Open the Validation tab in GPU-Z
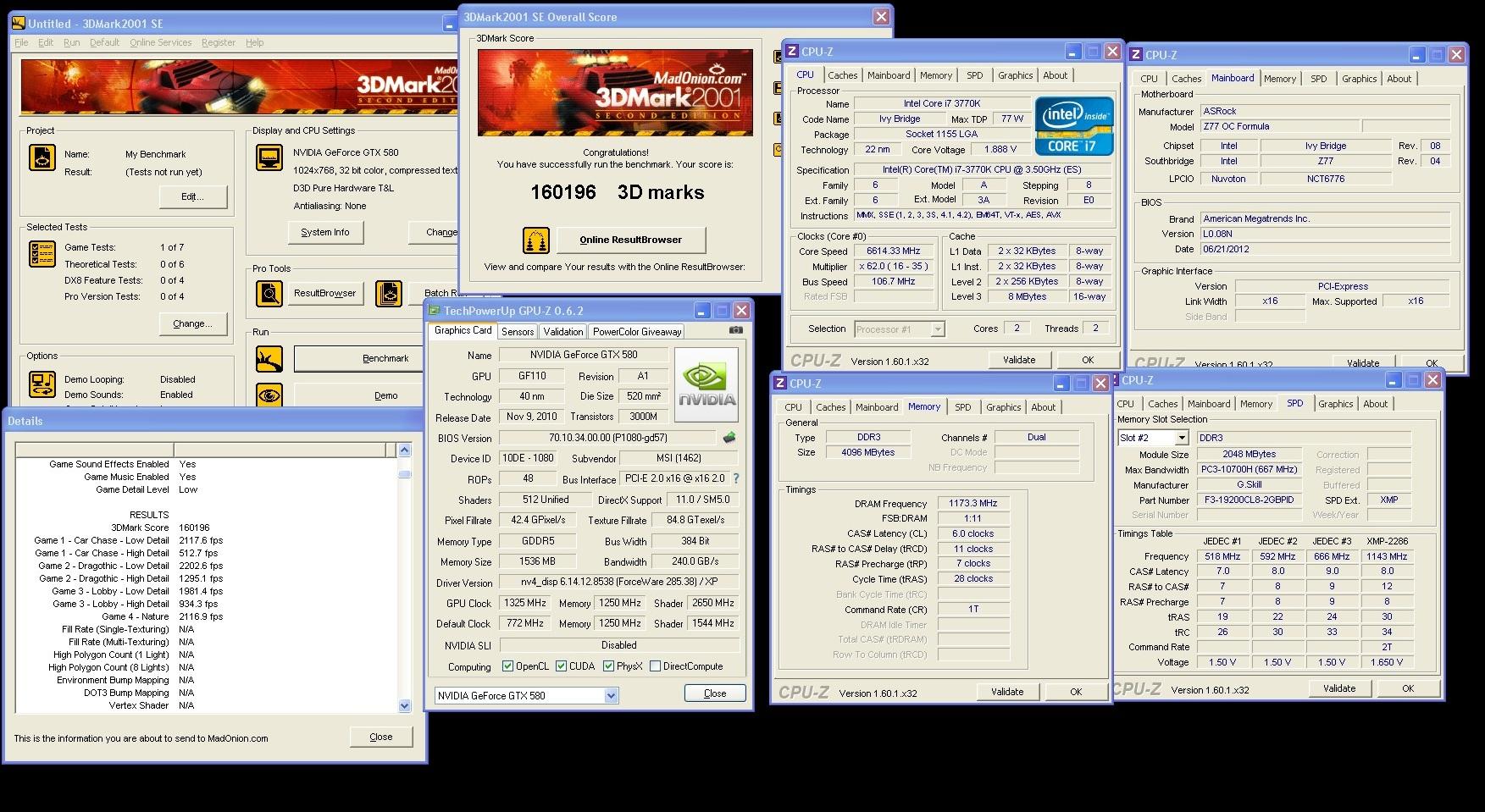Image resolution: width=1485 pixels, height=812 pixels. point(563,332)
